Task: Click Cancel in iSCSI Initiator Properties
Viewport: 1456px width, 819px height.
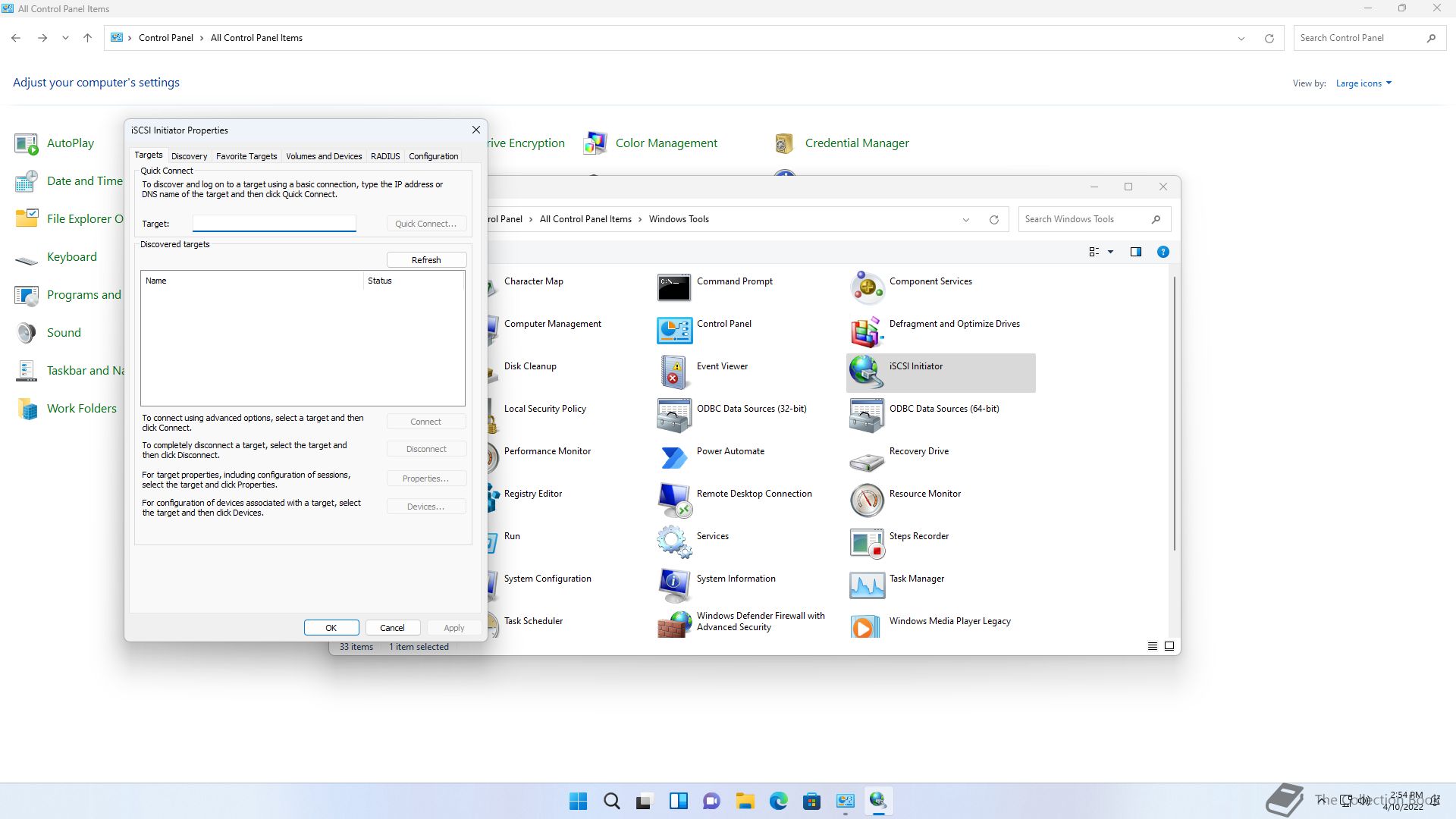Action: [392, 628]
